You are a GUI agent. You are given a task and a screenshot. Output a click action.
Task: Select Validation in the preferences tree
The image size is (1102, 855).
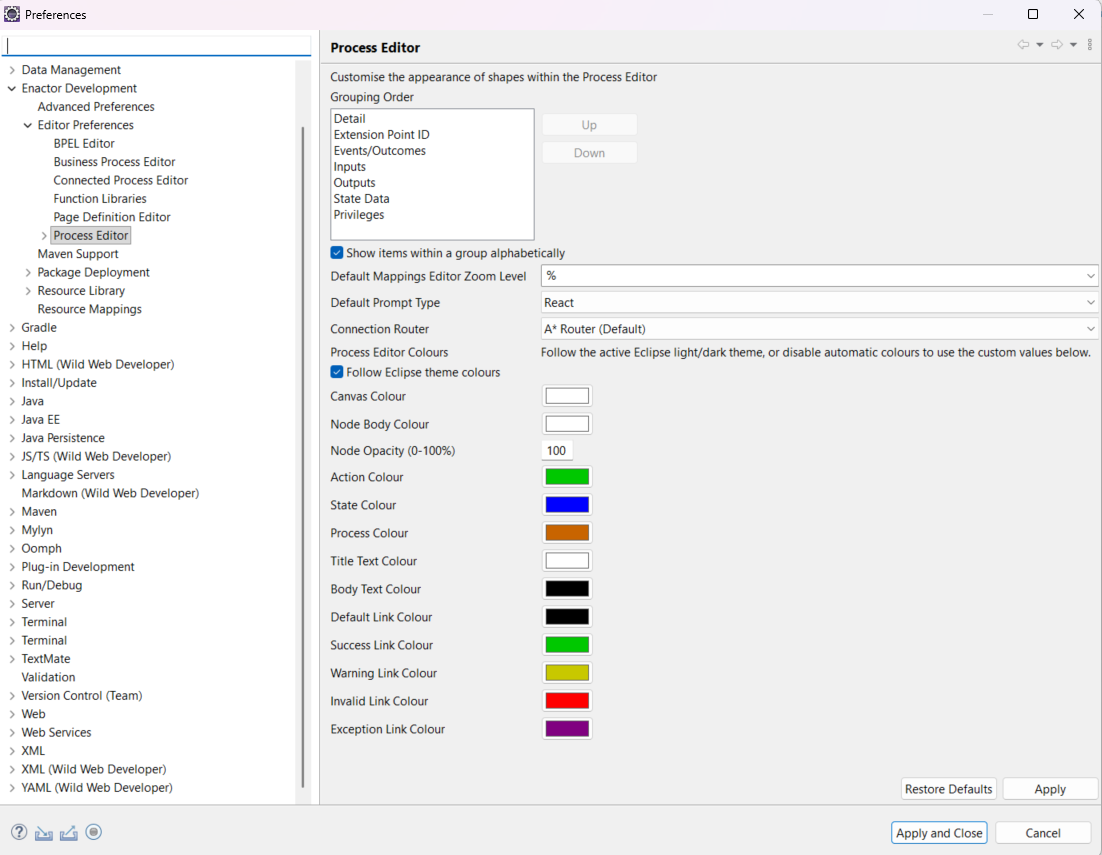click(x=48, y=677)
